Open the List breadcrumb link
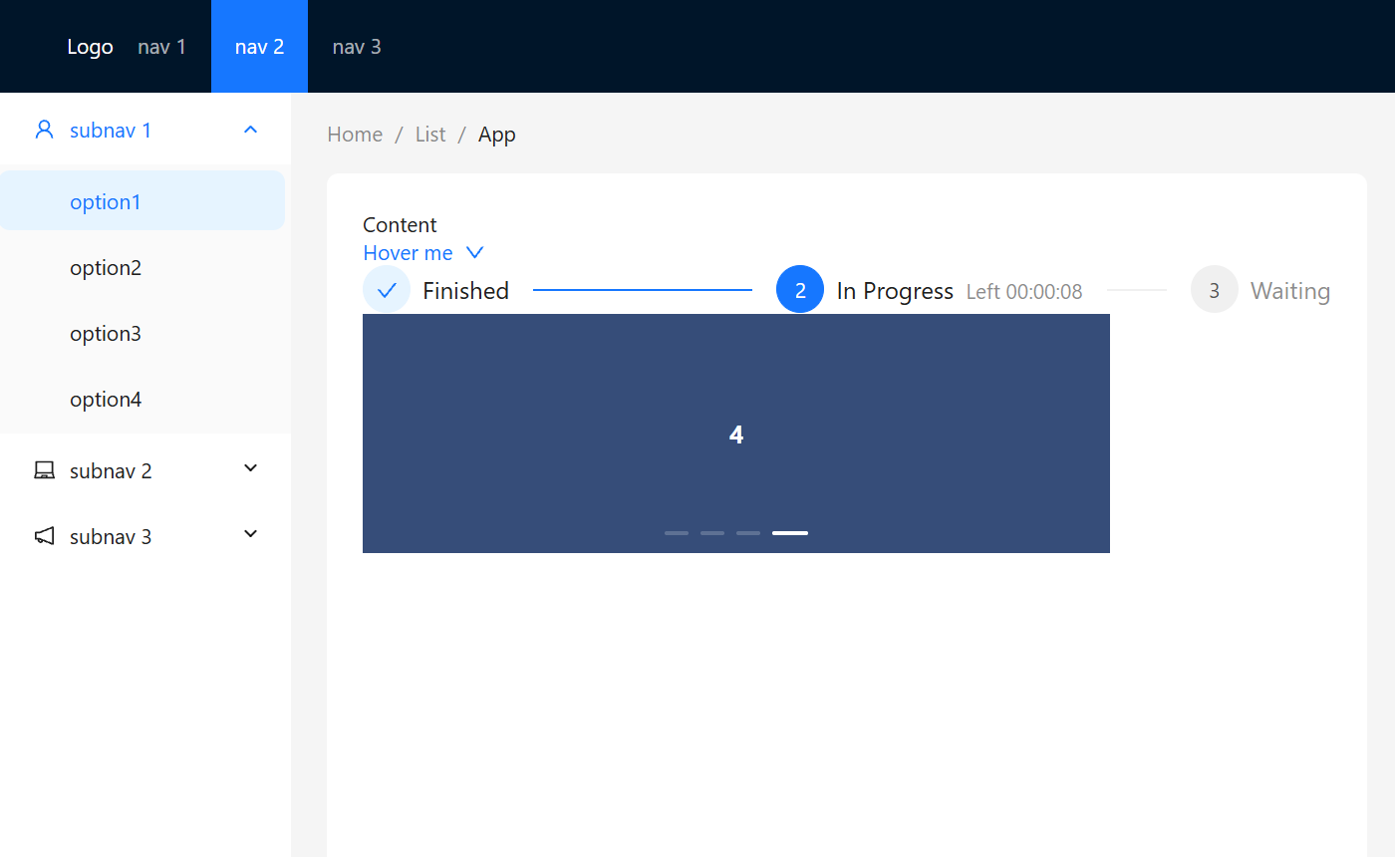This screenshot has height=868, width=1395. pyautogui.click(x=430, y=135)
